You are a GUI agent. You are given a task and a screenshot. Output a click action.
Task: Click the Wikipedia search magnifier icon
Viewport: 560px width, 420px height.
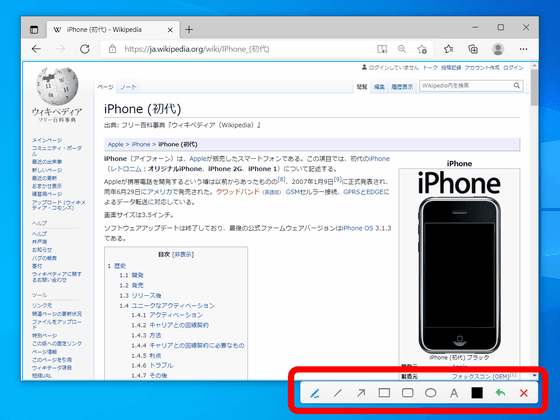pyautogui.click(x=517, y=85)
